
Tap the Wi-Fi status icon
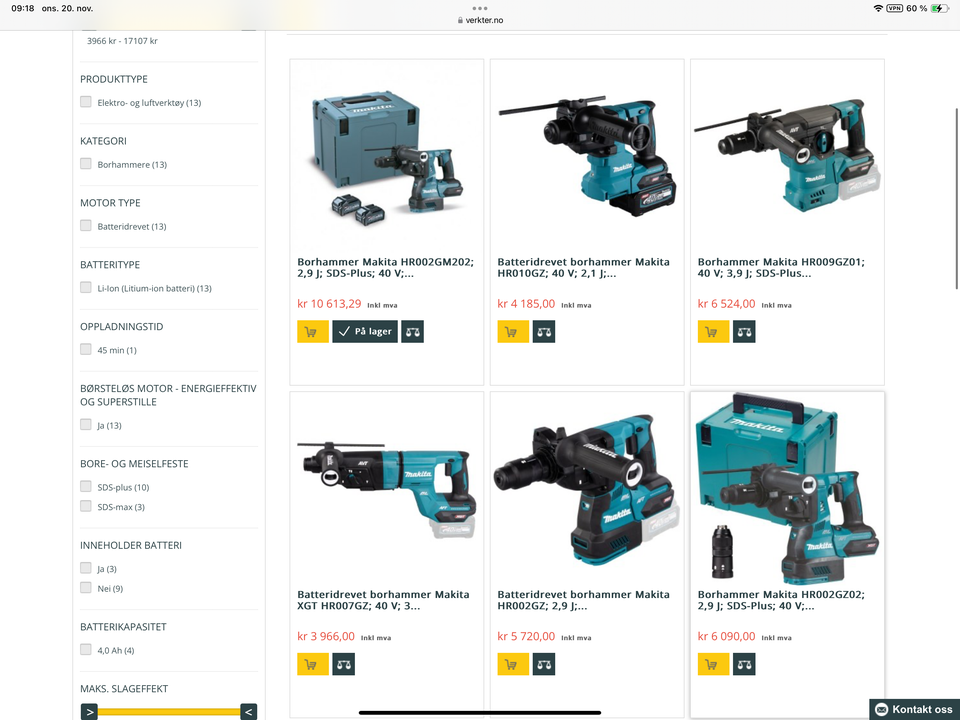click(x=879, y=8)
